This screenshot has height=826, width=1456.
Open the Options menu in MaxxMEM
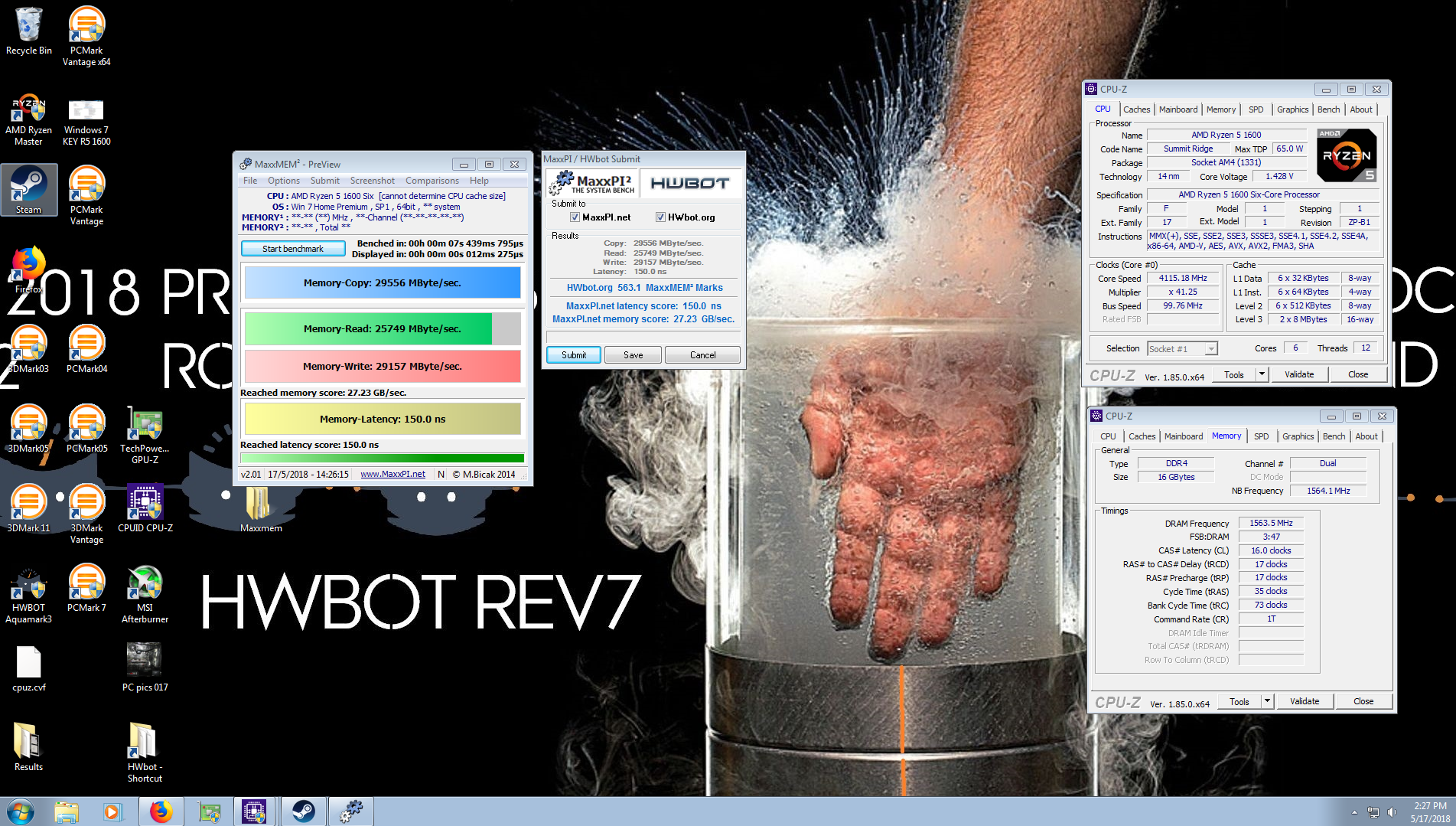(x=284, y=181)
